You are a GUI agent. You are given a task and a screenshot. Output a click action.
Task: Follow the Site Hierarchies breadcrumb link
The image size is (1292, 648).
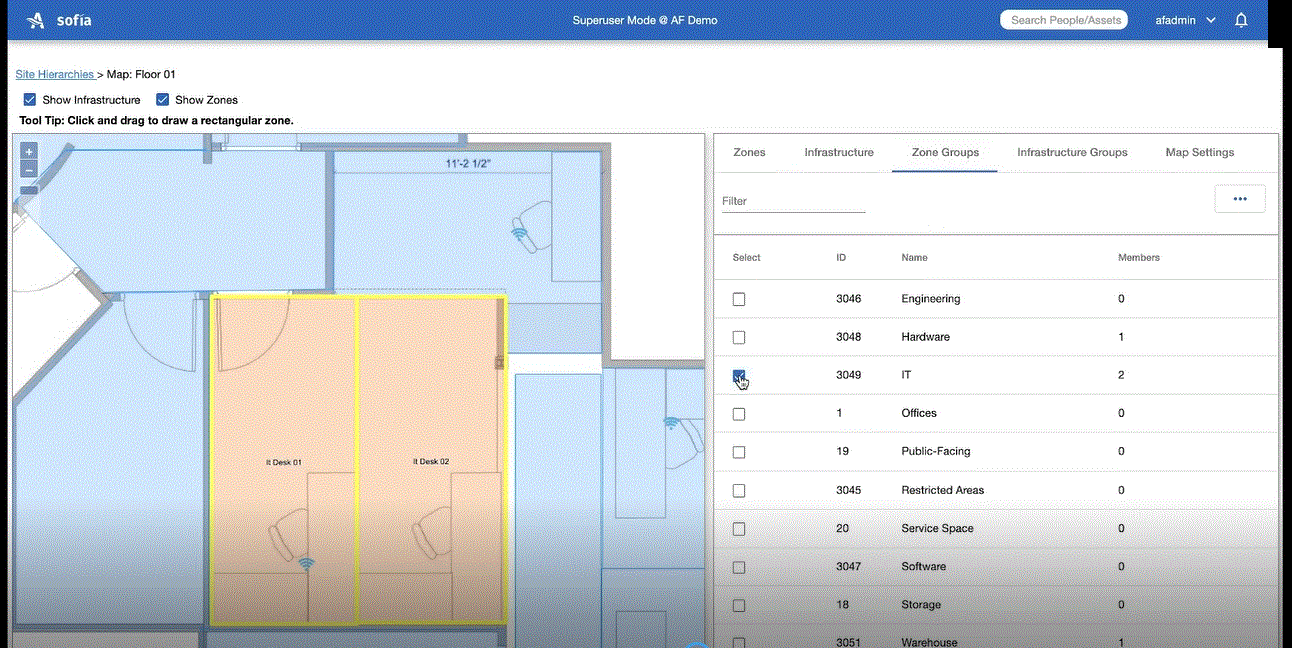coord(54,73)
